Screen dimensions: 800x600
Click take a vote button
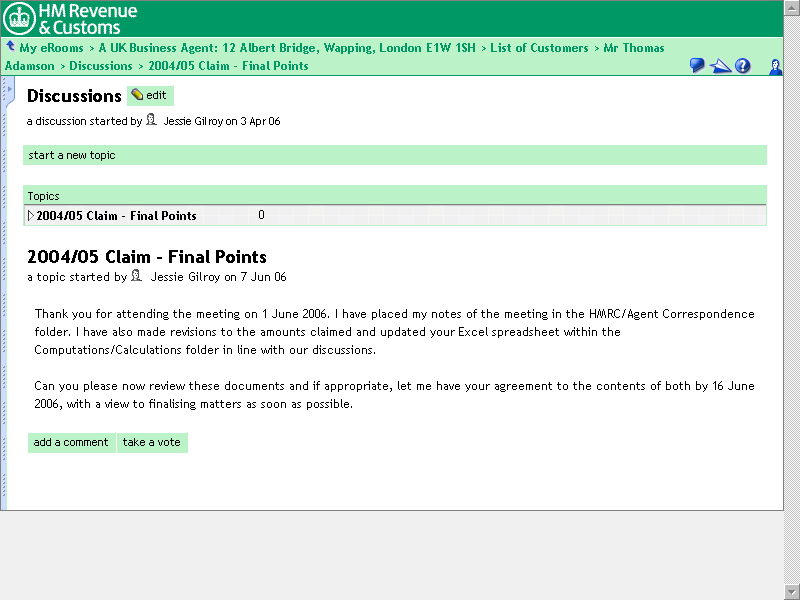click(x=152, y=442)
